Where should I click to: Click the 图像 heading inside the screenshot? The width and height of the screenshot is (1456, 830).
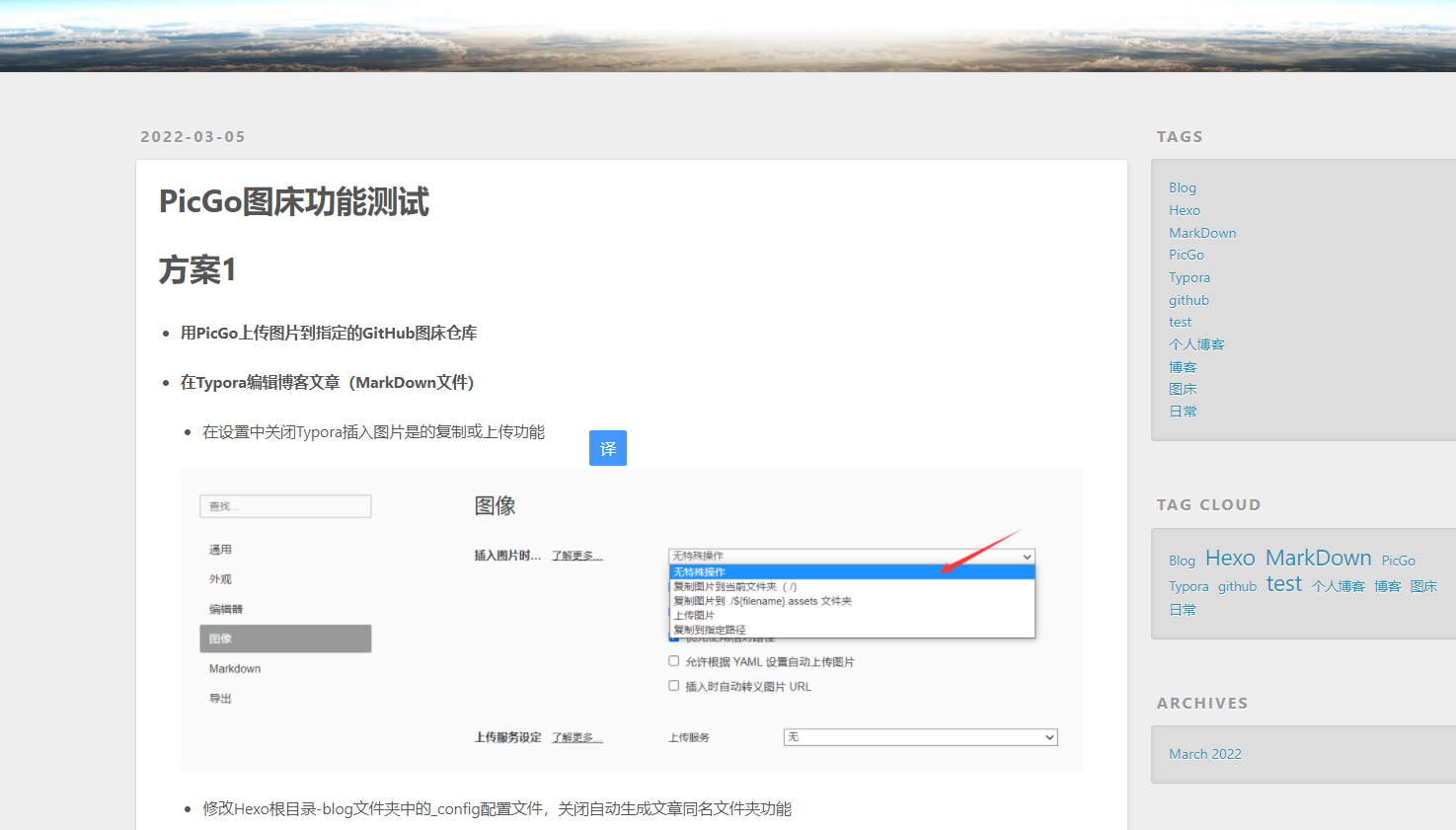pos(496,506)
